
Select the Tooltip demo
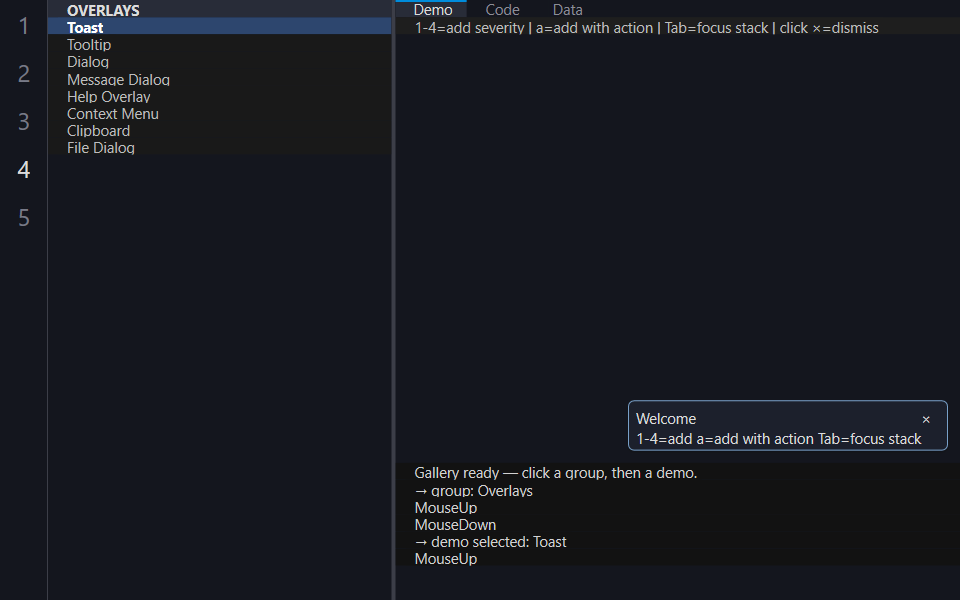tap(219, 45)
